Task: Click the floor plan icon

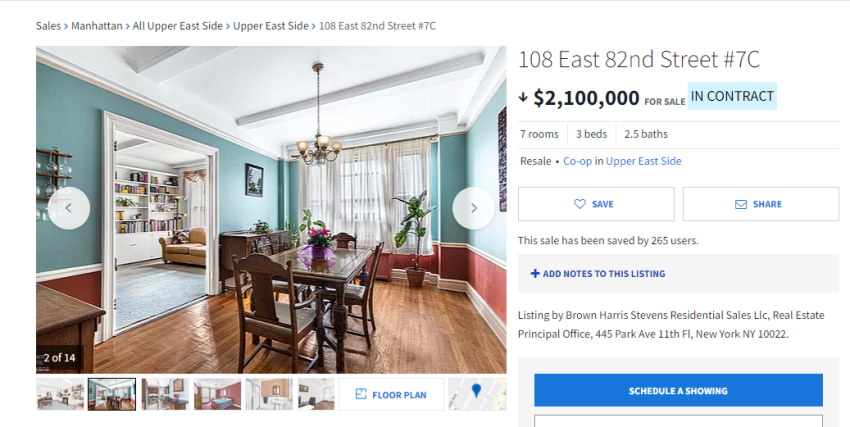Action: 361,394
